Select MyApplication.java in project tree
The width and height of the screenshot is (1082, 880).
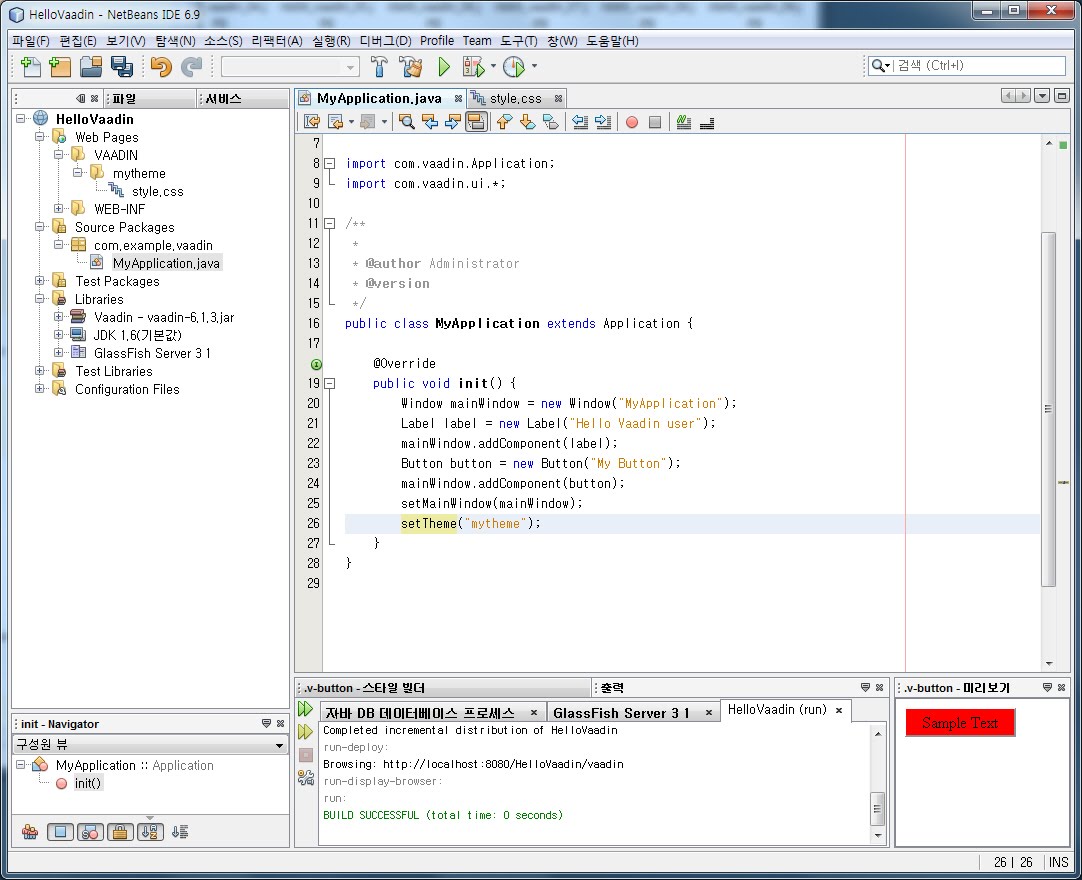[166, 263]
